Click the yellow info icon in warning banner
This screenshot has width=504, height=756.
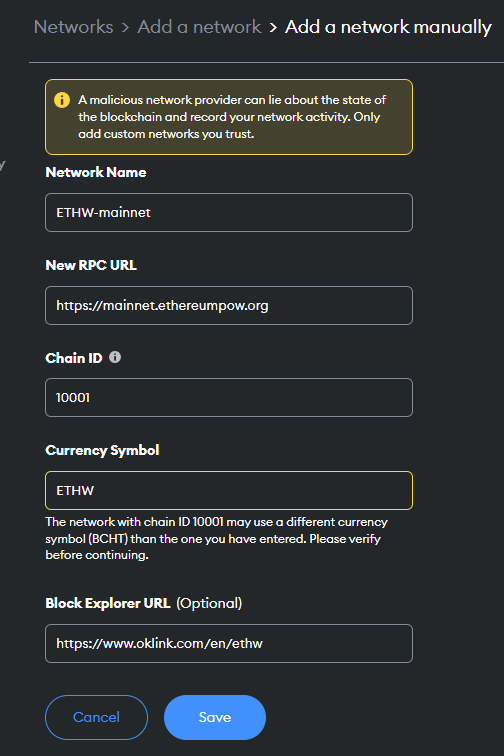[62, 100]
